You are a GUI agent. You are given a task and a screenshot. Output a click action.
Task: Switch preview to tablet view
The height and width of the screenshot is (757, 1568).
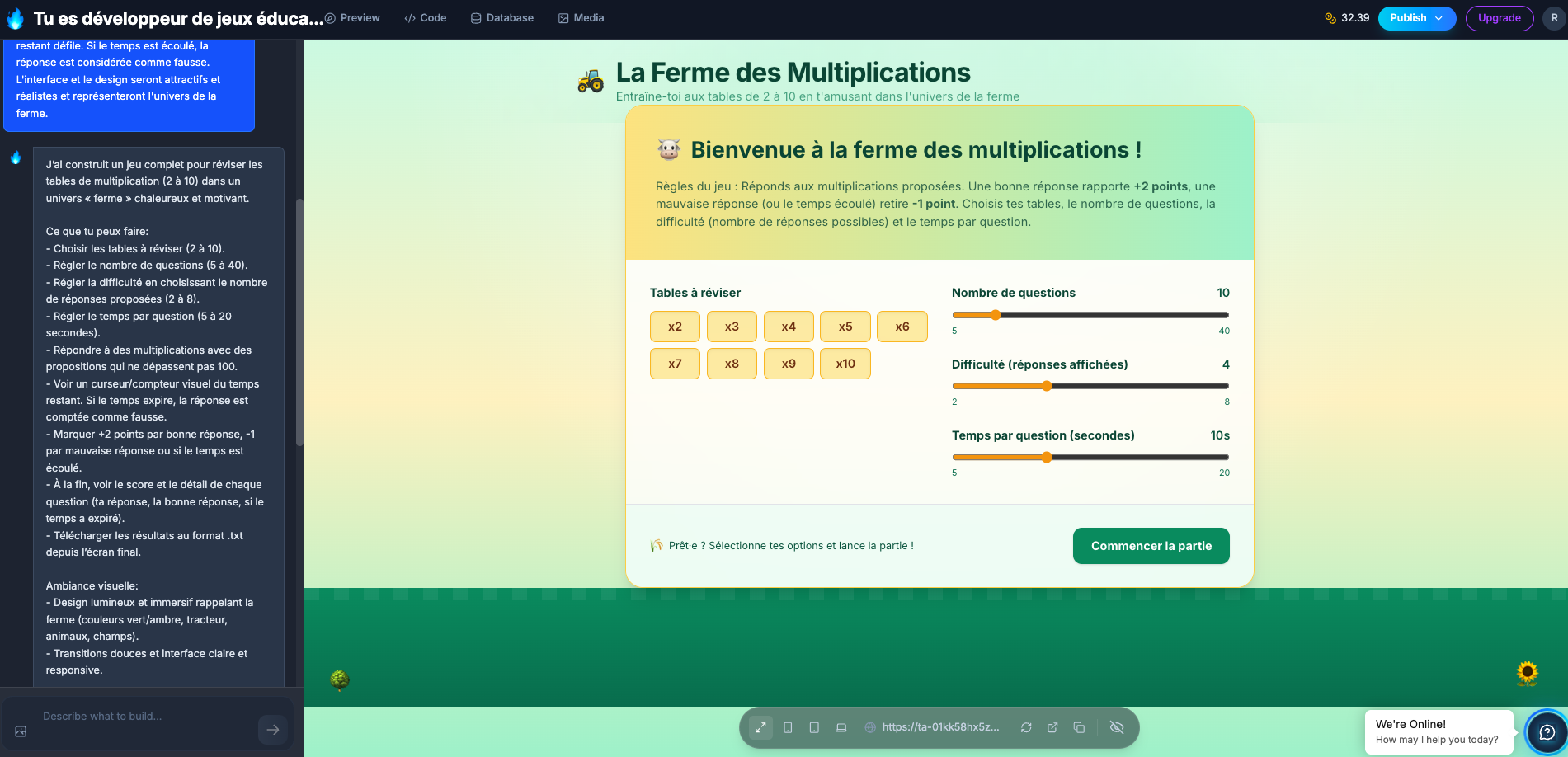(x=814, y=727)
